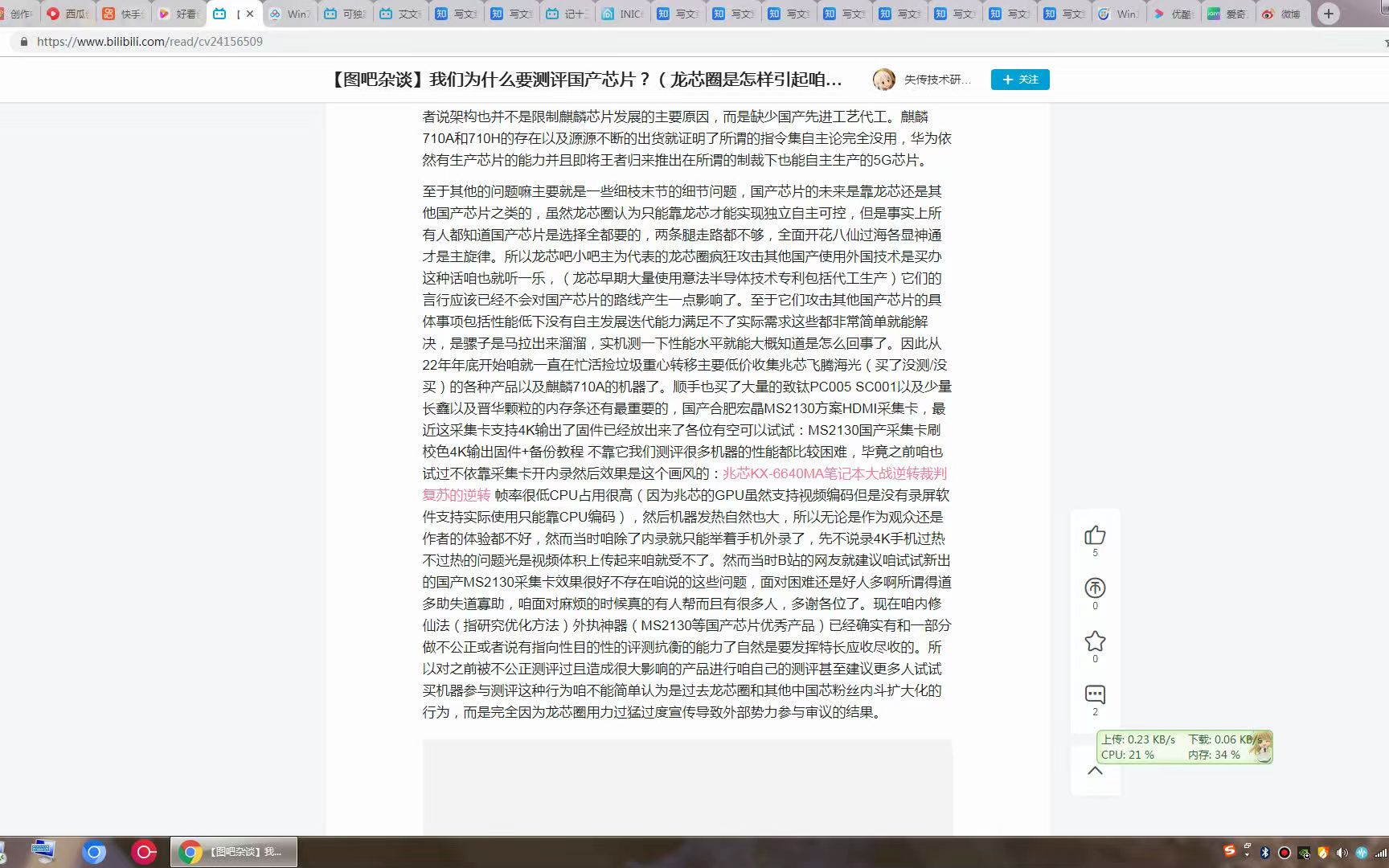This screenshot has width=1389, height=868.
Task: Click the Sogou input method tray icon
Action: pos(1230,851)
